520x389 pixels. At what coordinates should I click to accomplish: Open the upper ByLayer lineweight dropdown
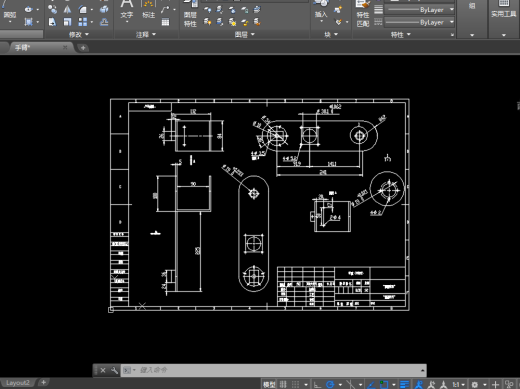(x=452, y=10)
